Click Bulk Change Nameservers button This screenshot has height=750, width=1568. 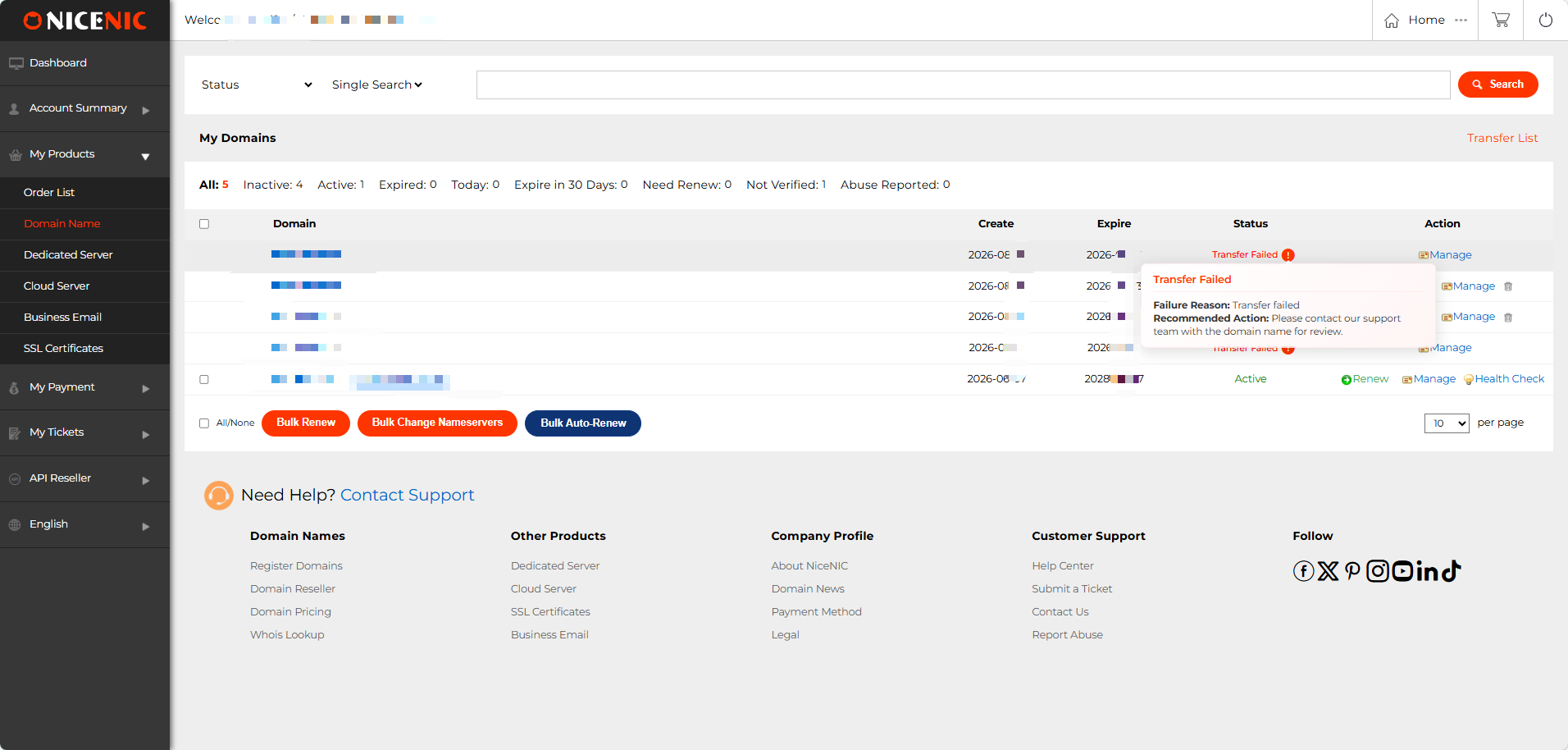click(437, 423)
